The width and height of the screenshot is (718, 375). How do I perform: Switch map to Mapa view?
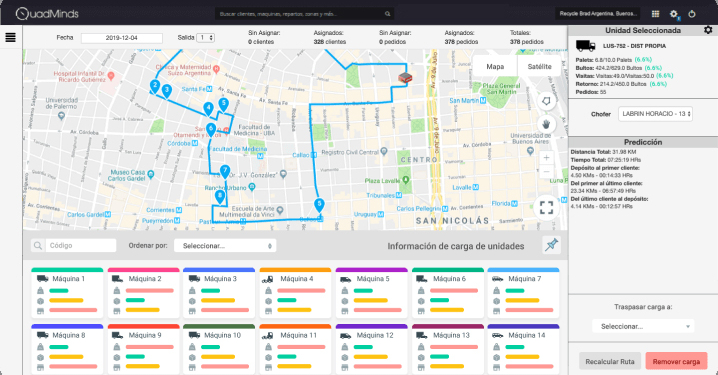tap(495, 66)
